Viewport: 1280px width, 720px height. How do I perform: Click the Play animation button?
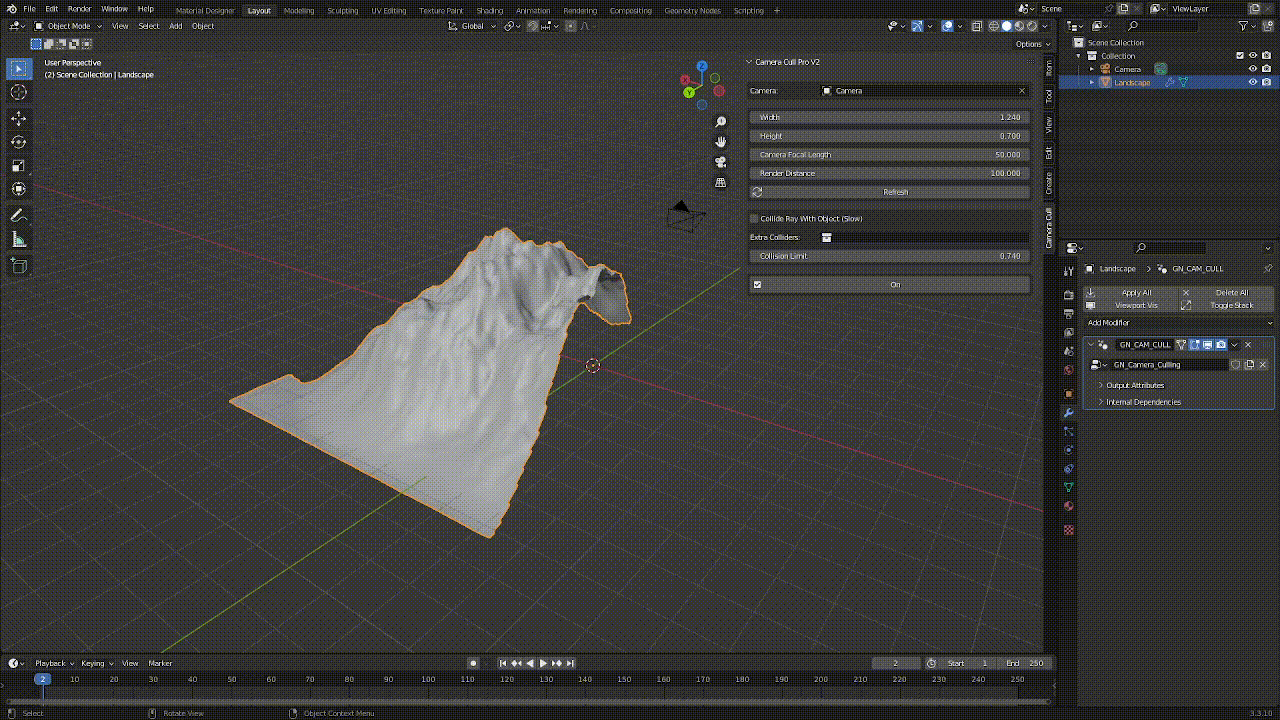coord(543,663)
